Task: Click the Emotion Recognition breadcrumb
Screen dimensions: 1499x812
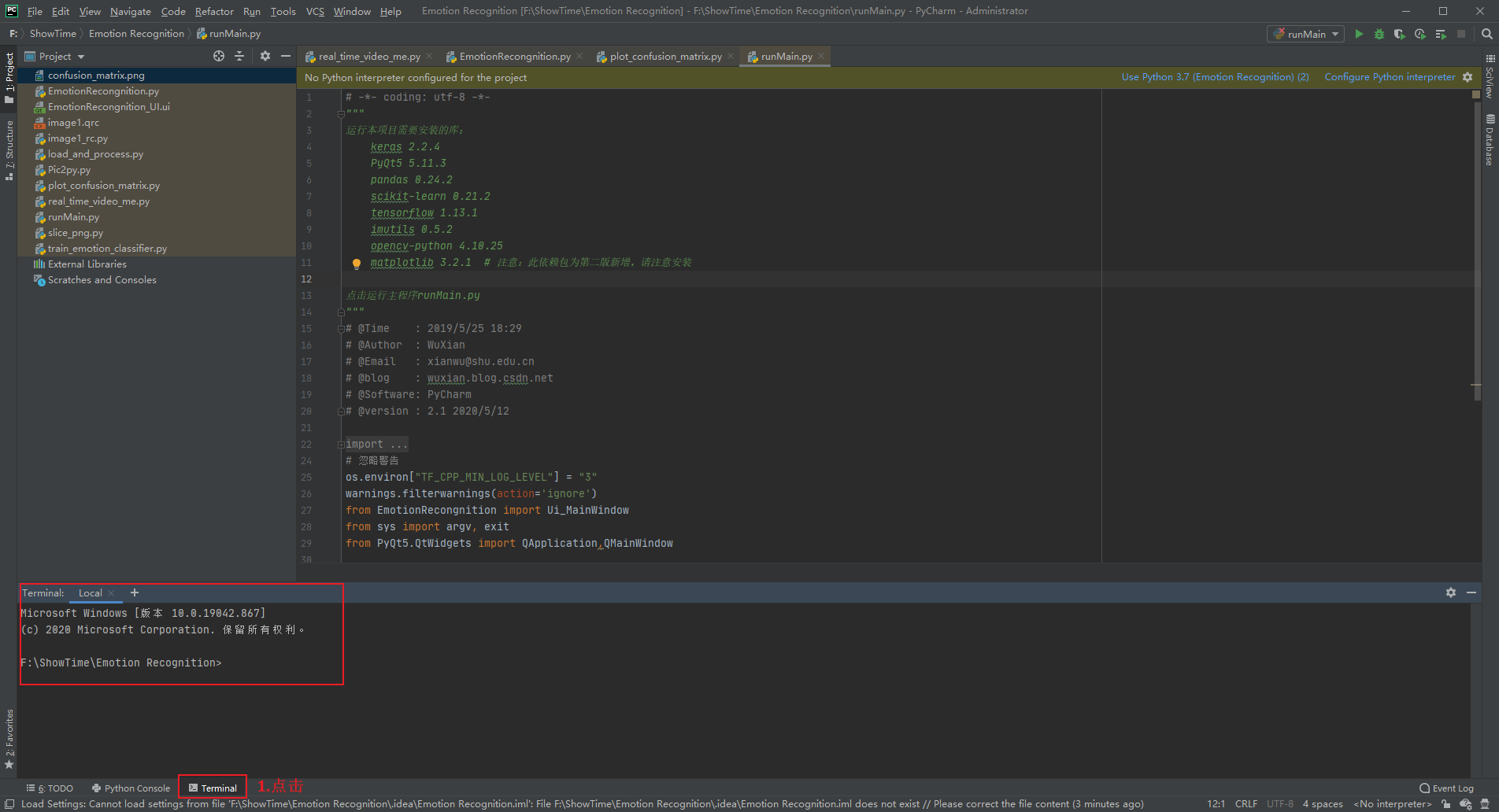Action: click(x=136, y=34)
